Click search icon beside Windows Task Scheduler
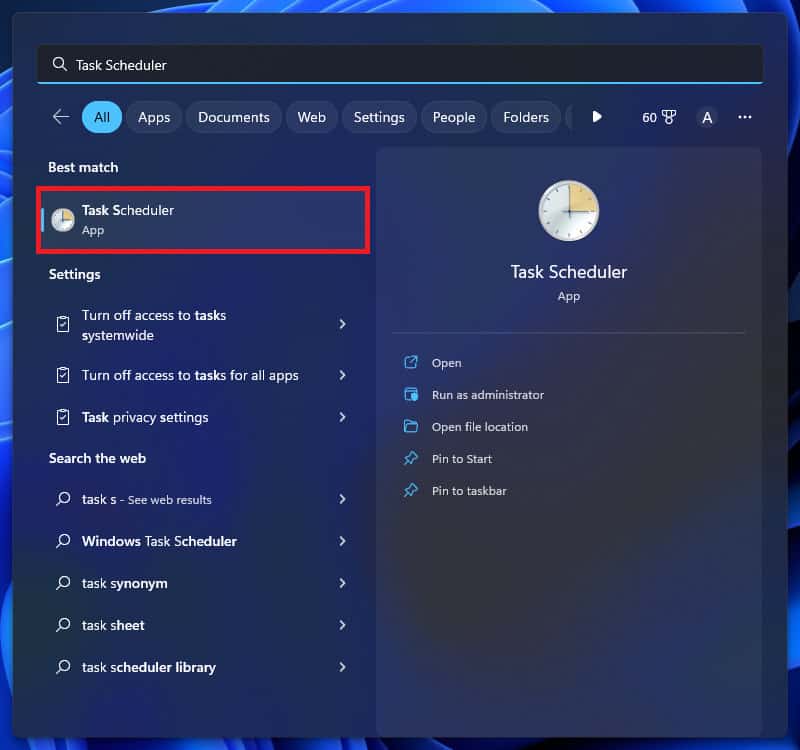Viewport: 800px width, 750px height. coord(63,540)
